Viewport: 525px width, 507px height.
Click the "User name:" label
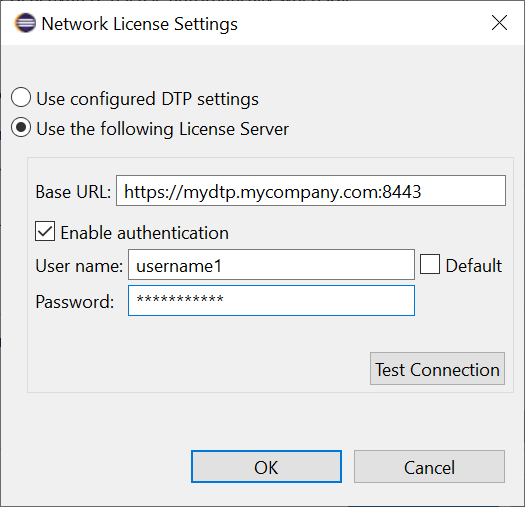[x=79, y=266]
